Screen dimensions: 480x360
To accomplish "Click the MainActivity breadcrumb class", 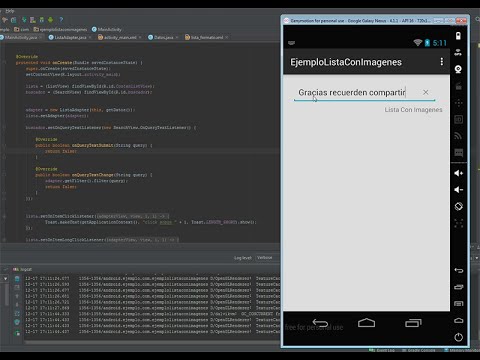I will click(x=107, y=29).
